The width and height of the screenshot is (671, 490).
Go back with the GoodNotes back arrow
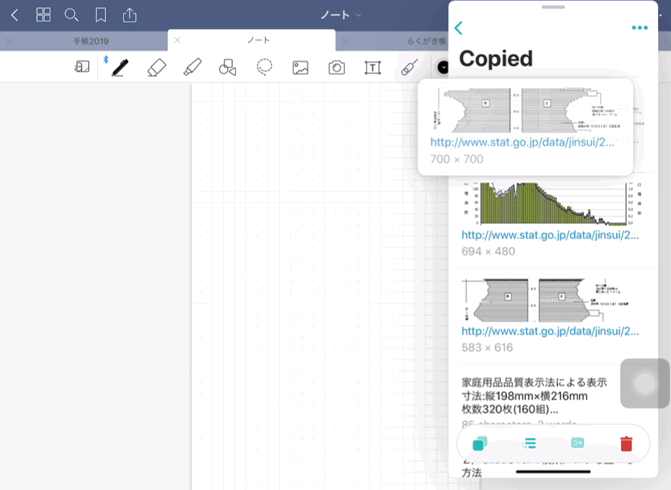coord(15,15)
